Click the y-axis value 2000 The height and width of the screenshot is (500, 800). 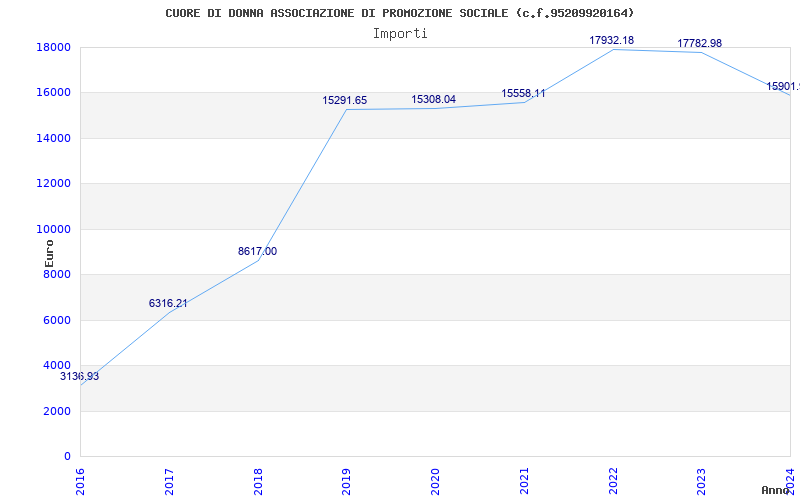click(x=57, y=411)
